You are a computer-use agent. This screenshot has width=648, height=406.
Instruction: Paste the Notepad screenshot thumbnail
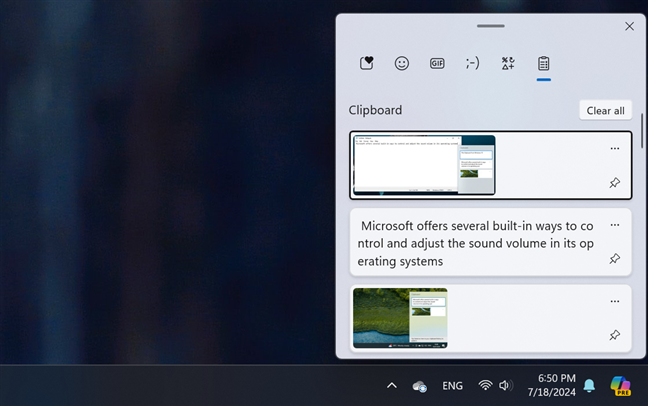click(x=424, y=165)
